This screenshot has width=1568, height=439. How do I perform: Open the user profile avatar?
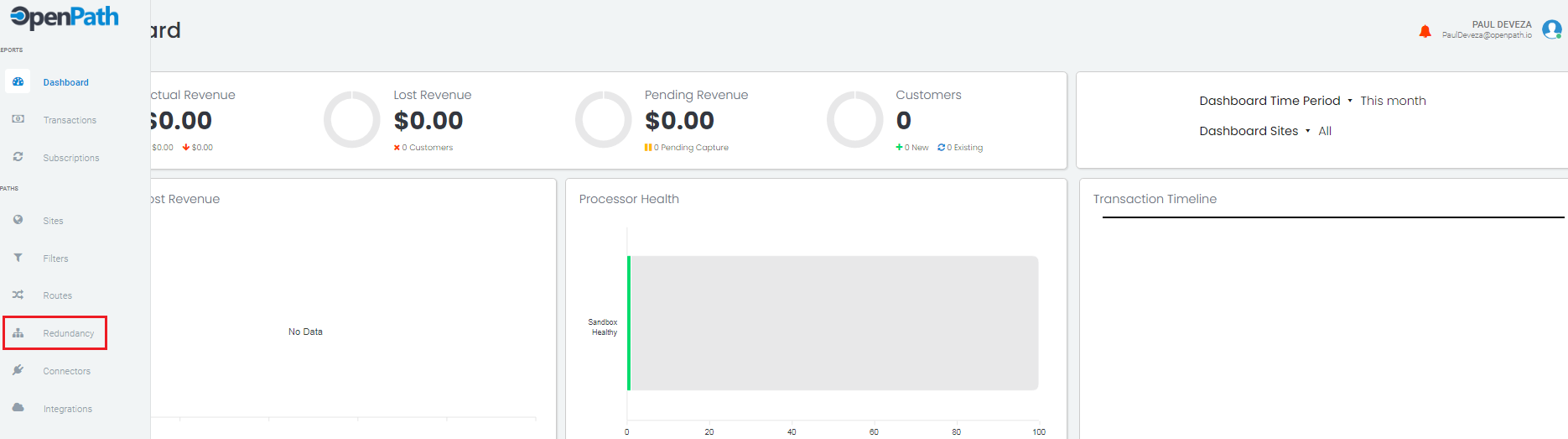coord(1552,30)
